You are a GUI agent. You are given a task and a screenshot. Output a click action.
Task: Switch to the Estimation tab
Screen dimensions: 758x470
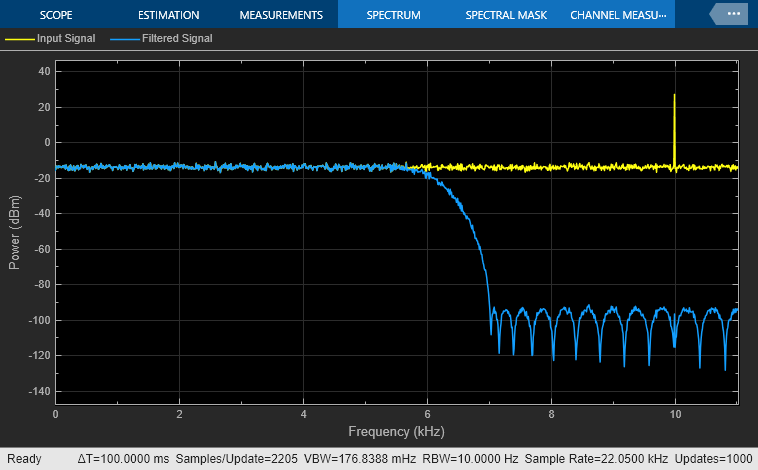[169, 15]
